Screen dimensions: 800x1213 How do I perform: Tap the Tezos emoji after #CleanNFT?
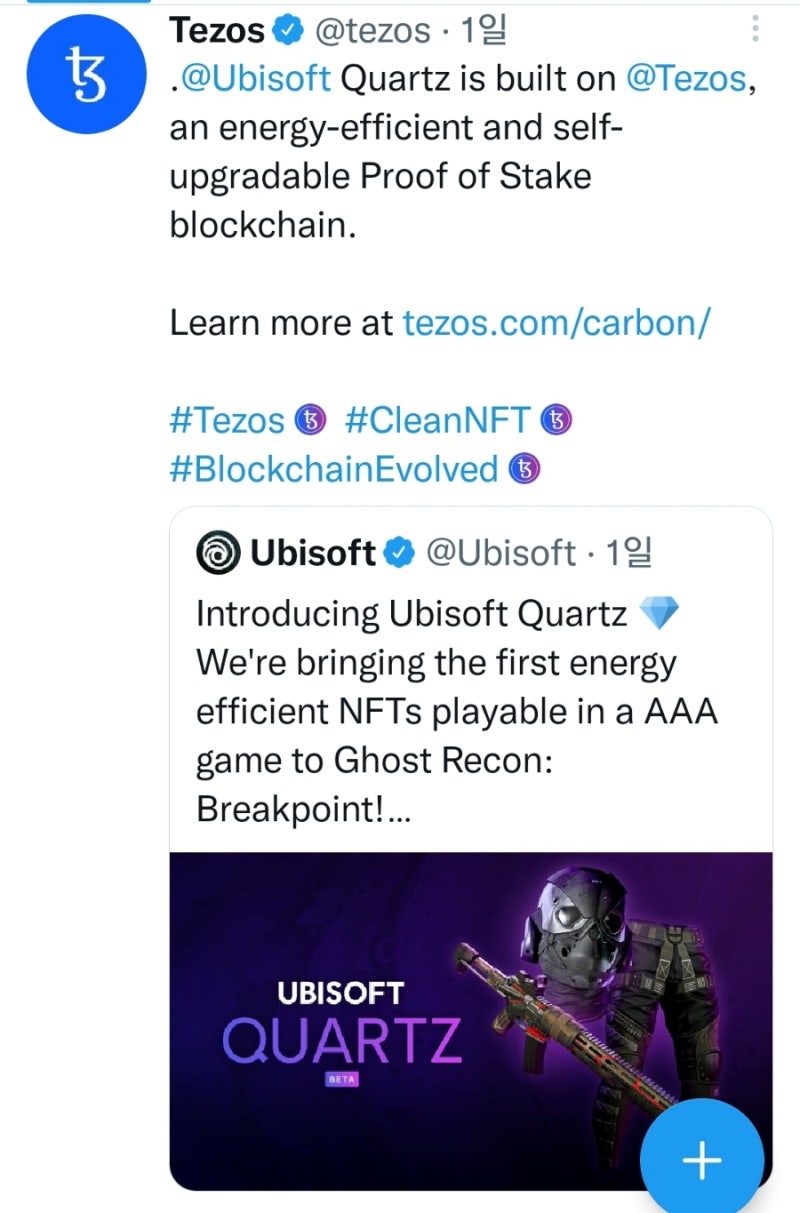tap(556, 420)
